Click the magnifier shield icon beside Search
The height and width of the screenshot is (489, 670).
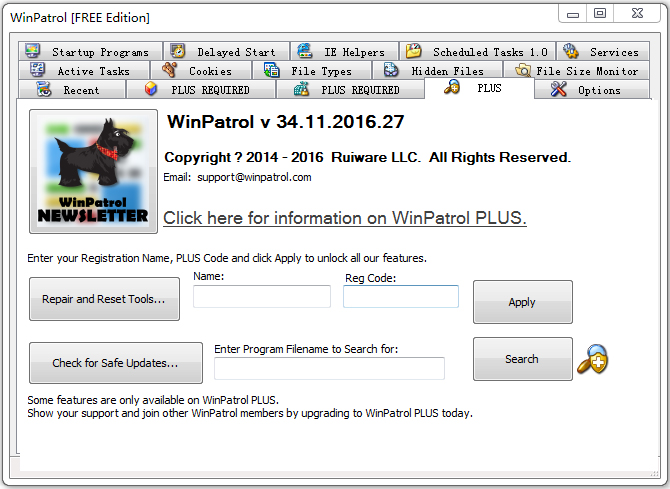592,359
